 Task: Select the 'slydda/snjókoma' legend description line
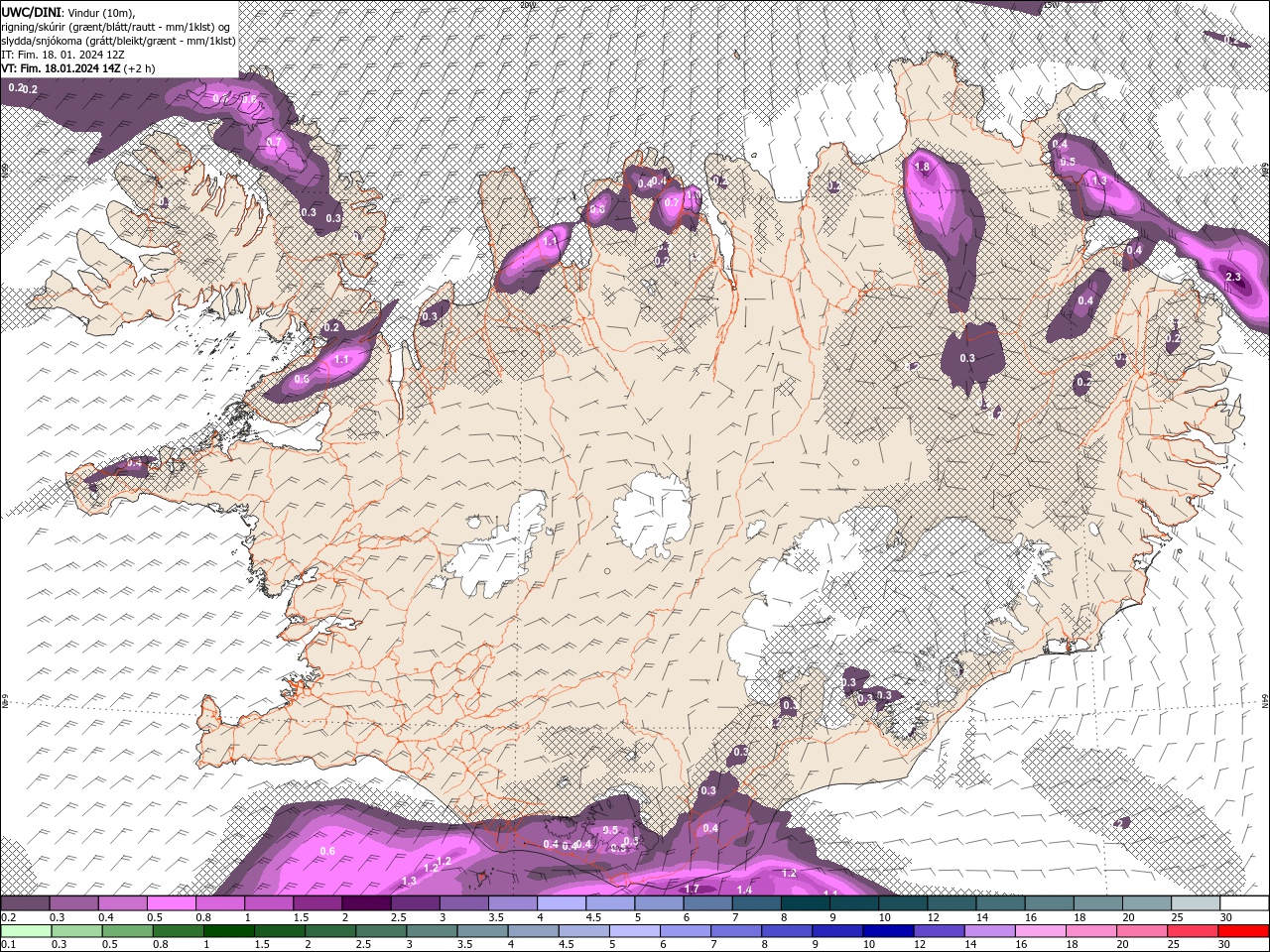[118, 40]
